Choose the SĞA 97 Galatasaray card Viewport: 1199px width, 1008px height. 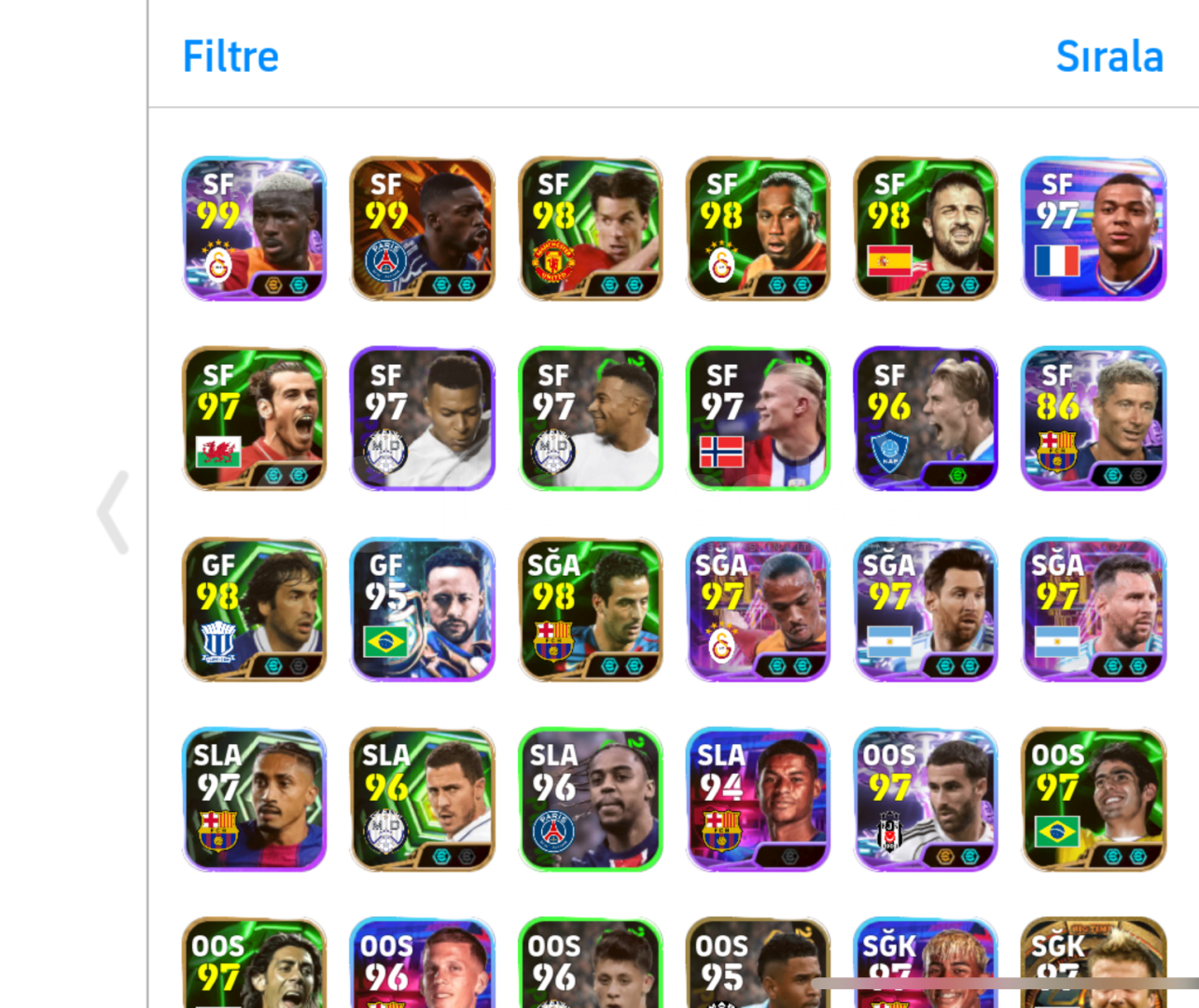(758, 609)
